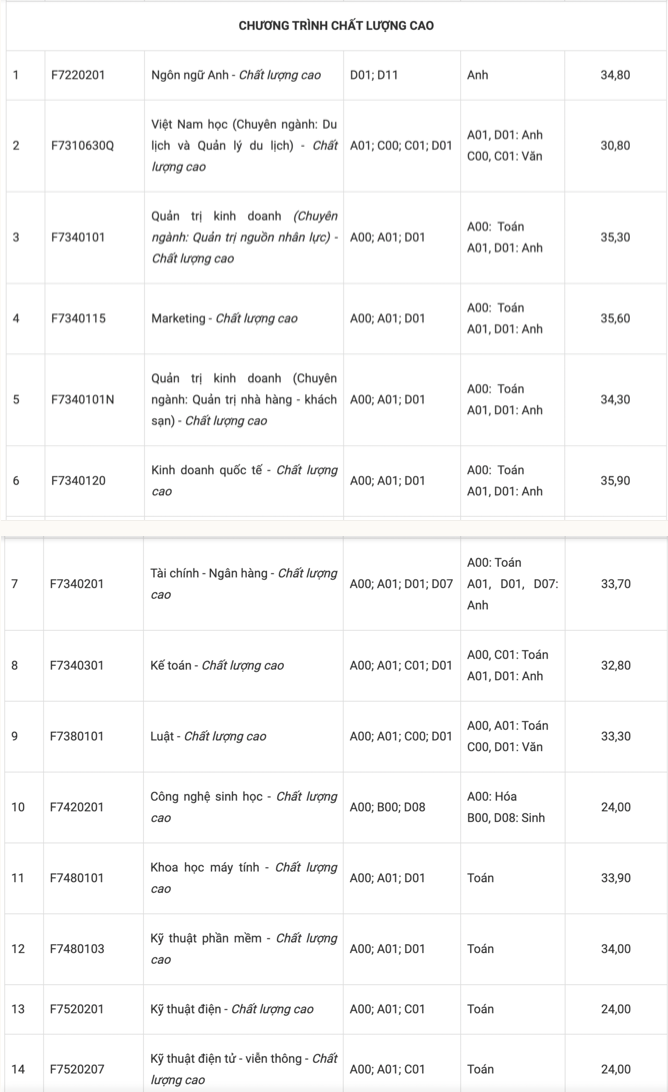
Task: Select subject combination "A00; A01; D01; D07"
Action: click(x=401, y=584)
